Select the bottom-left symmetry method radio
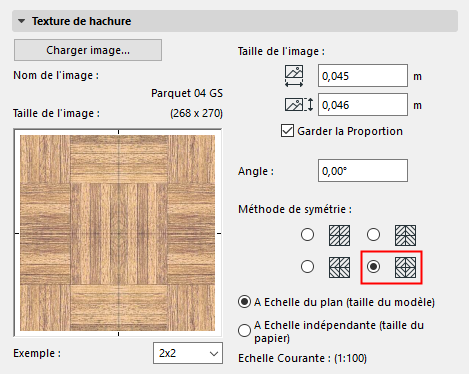This screenshot has height=374, width=469. pyautogui.click(x=307, y=267)
